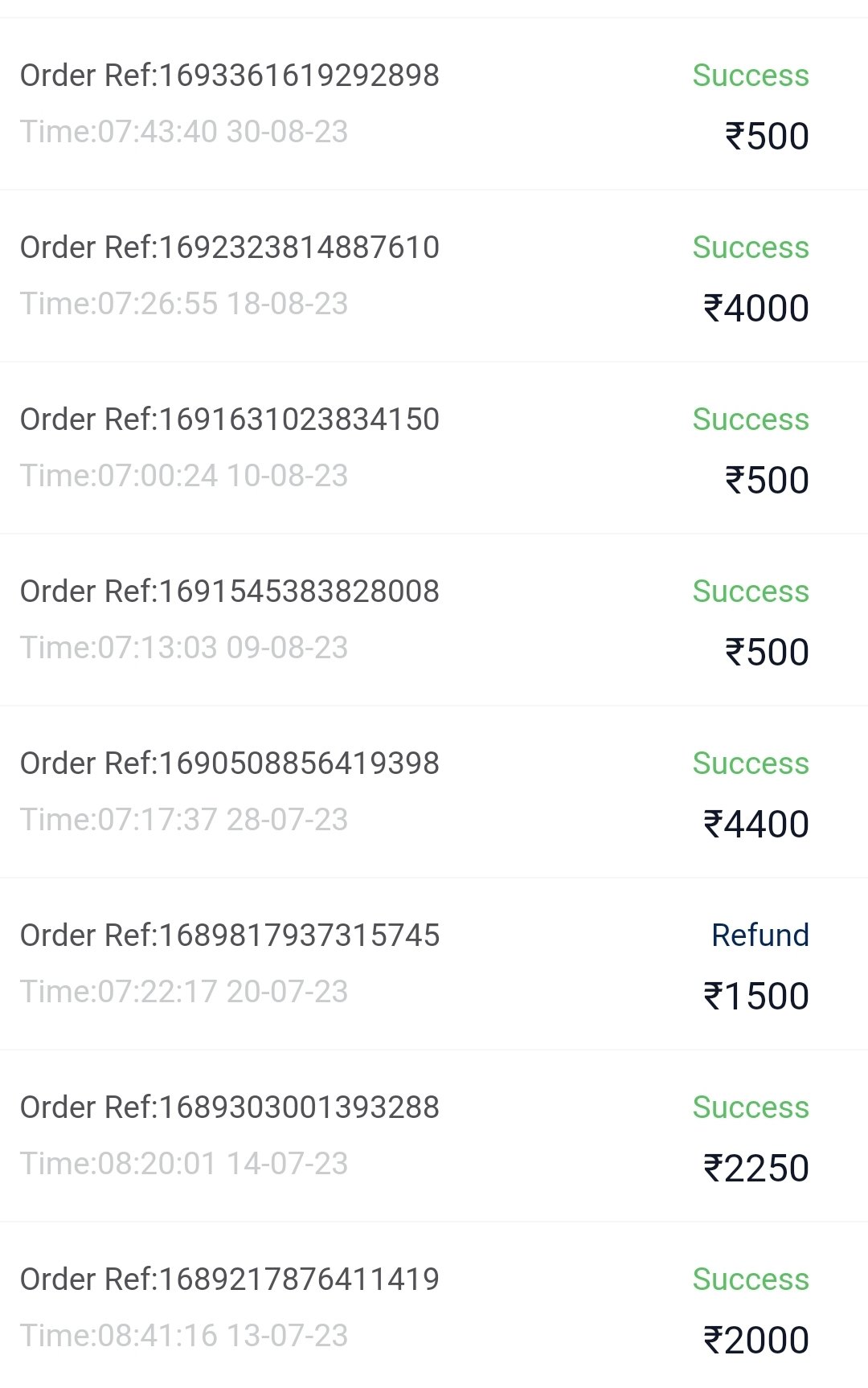Tap Success status of 30-08-23 order
868x1388 pixels.
point(751,76)
